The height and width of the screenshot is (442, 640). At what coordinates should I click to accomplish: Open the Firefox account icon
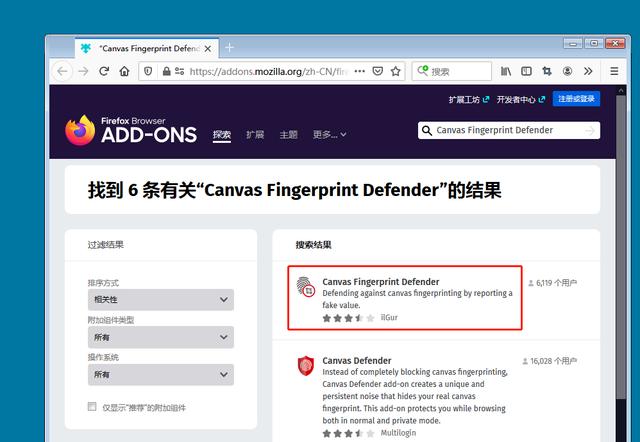(x=567, y=71)
